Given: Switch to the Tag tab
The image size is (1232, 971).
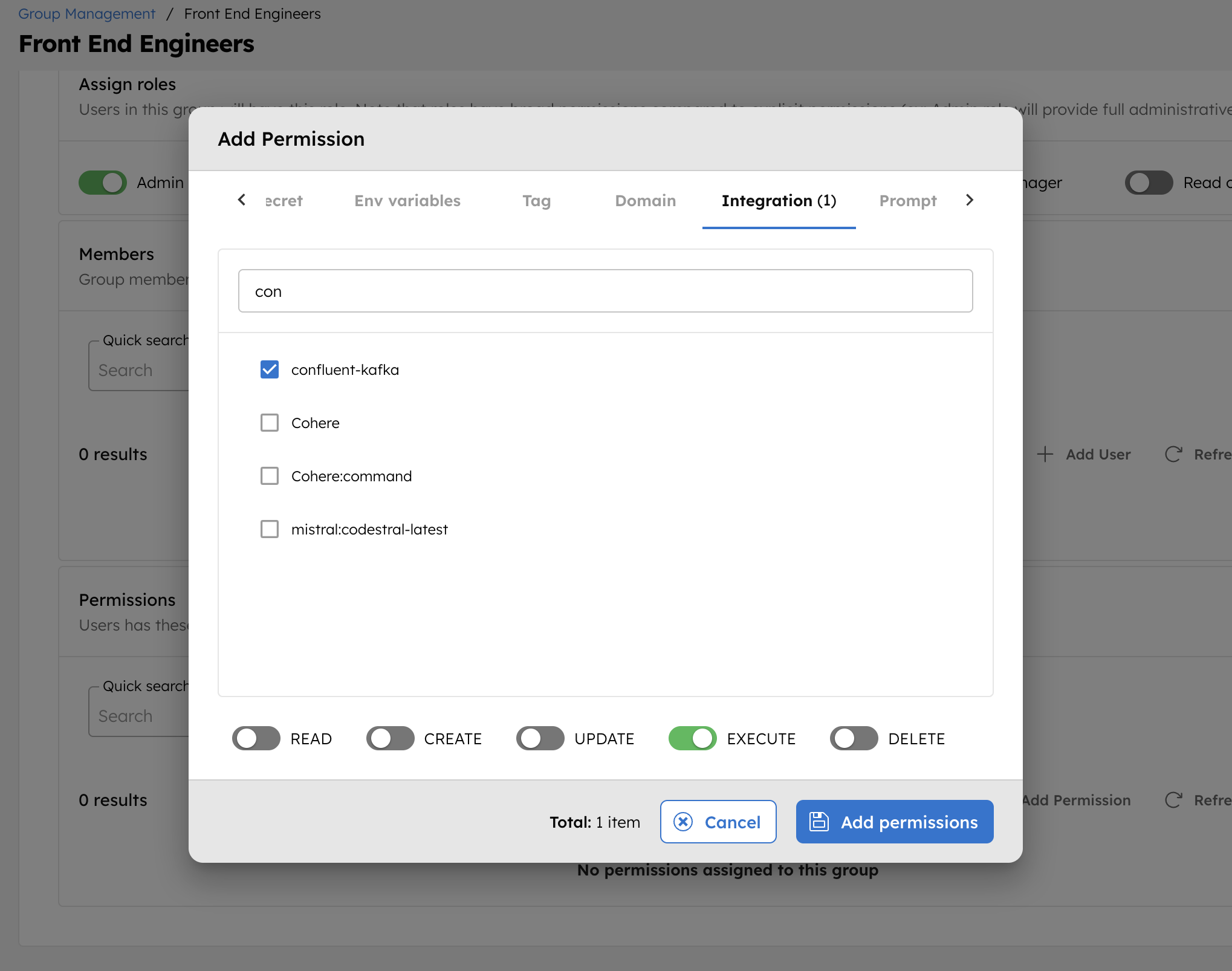Looking at the screenshot, I should (x=537, y=201).
